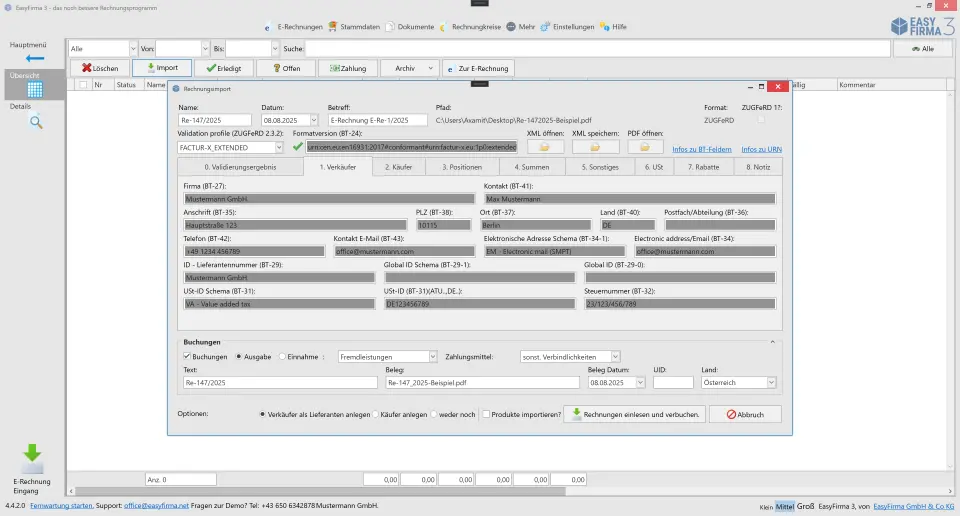Click the Name field showing Re-147/2025
This screenshot has width=960, height=516.
[x=215, y=120]
